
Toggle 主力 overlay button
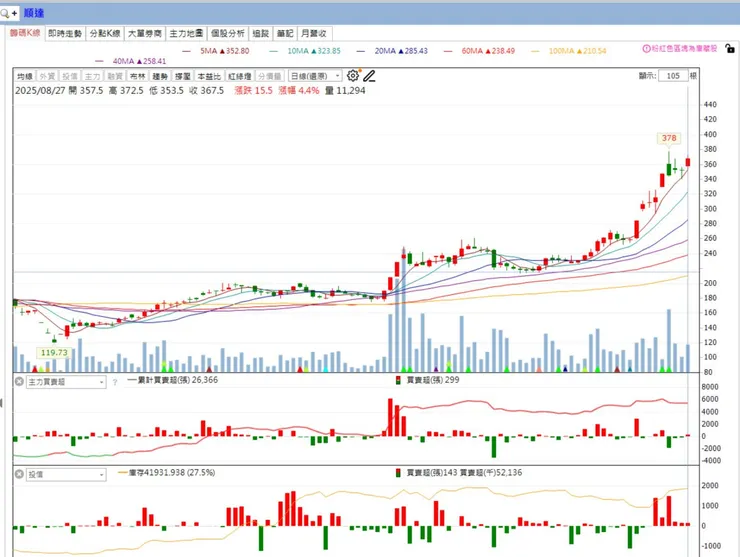[92, 76]
